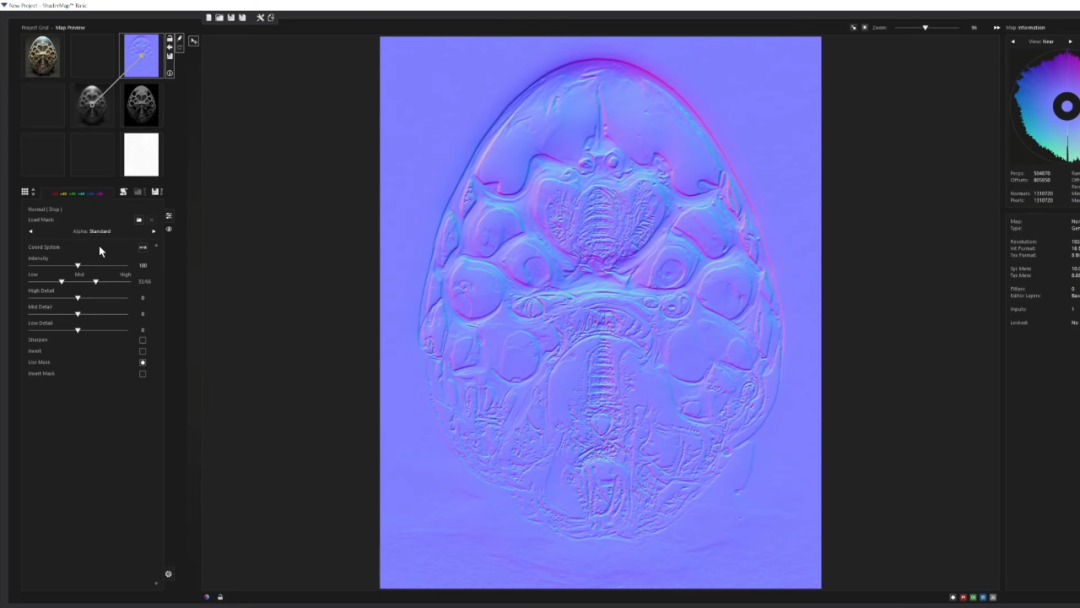1080x608 pixels.
Task: Click the Map Information panel title
Action: coord(1026,28)
